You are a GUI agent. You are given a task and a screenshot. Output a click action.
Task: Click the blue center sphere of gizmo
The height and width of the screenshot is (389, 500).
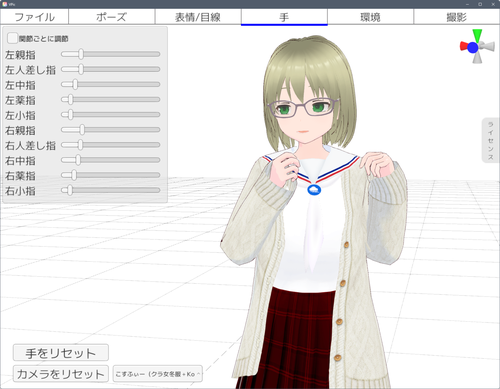point(473,48)
